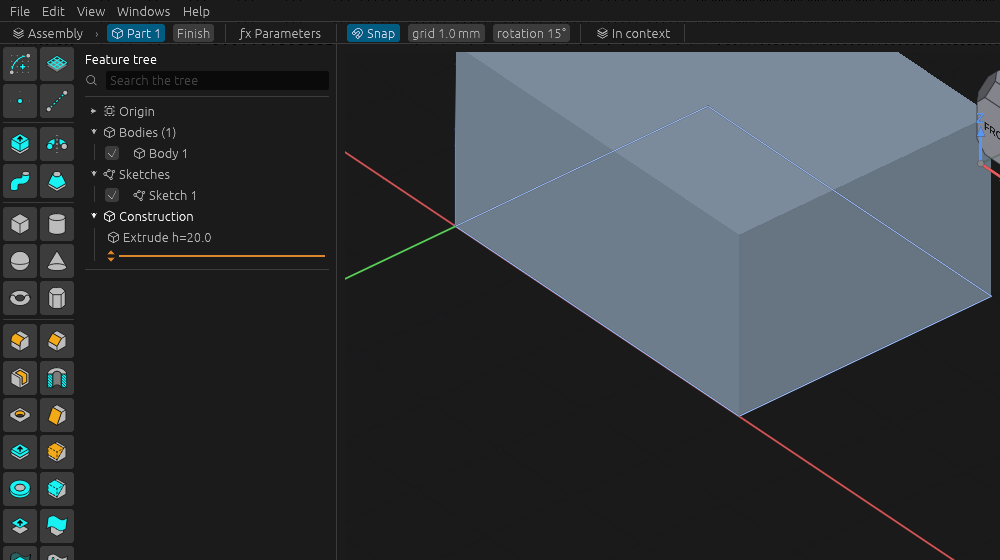1000x560 pixels.
Task: Toggle In context mode
Action: [x=633, y=33]
